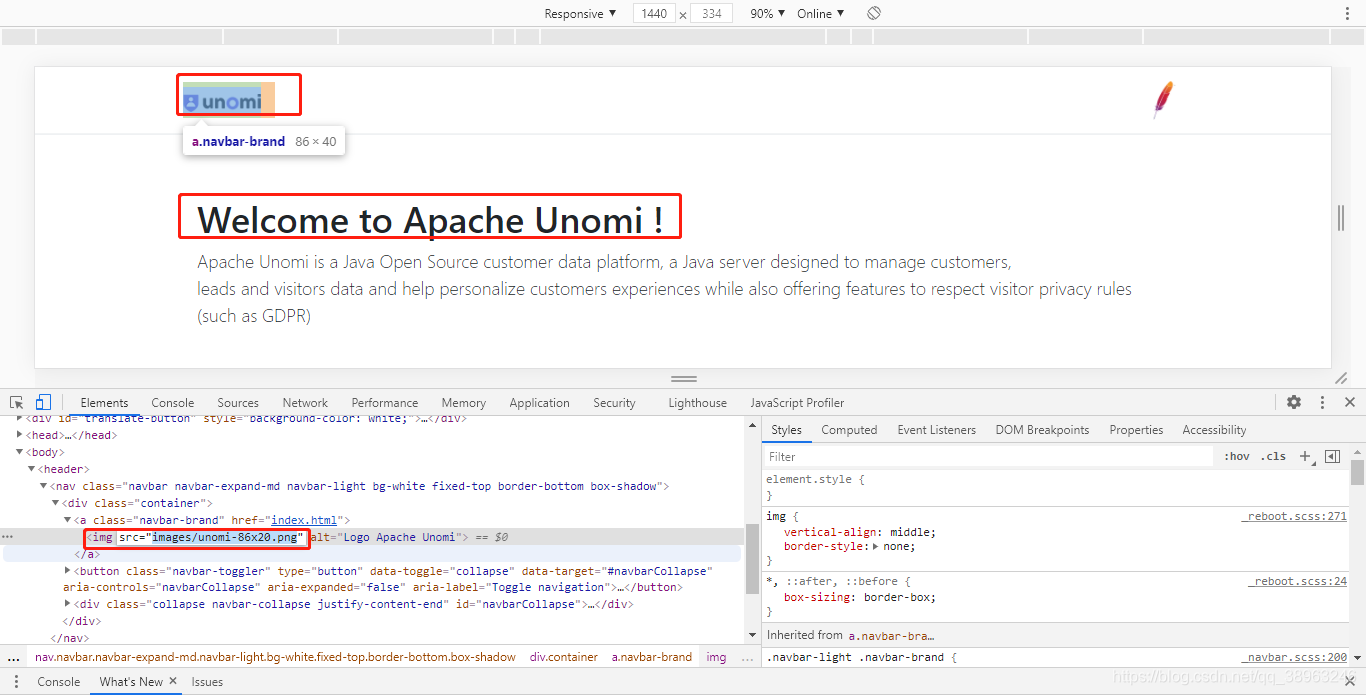Toggle the computed styles sidebar pane icon
This screenshot has height=695, width=1366.
[1332, 456]
